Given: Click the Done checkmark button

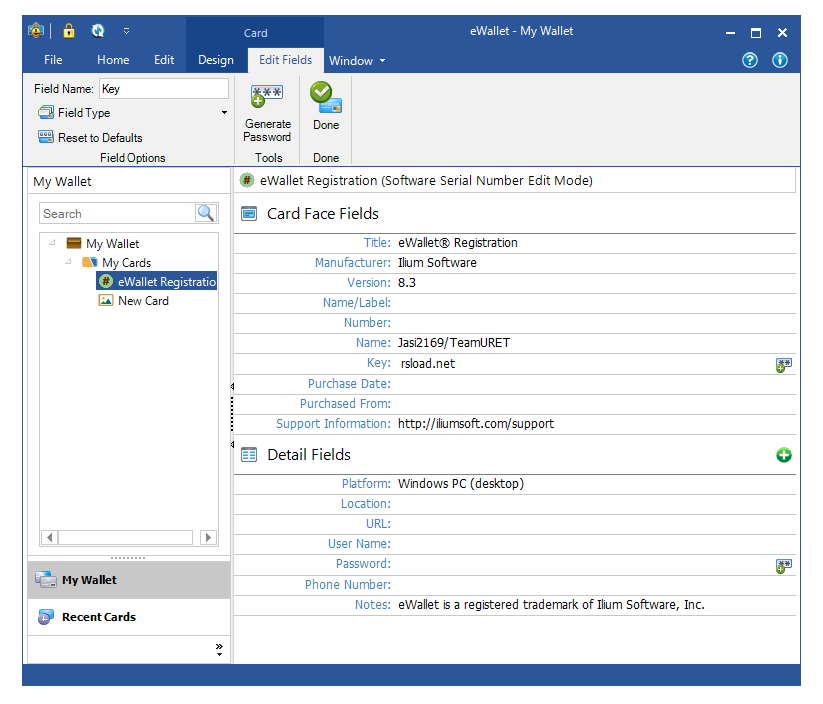Looking at the screenshot, I should 325,106.
